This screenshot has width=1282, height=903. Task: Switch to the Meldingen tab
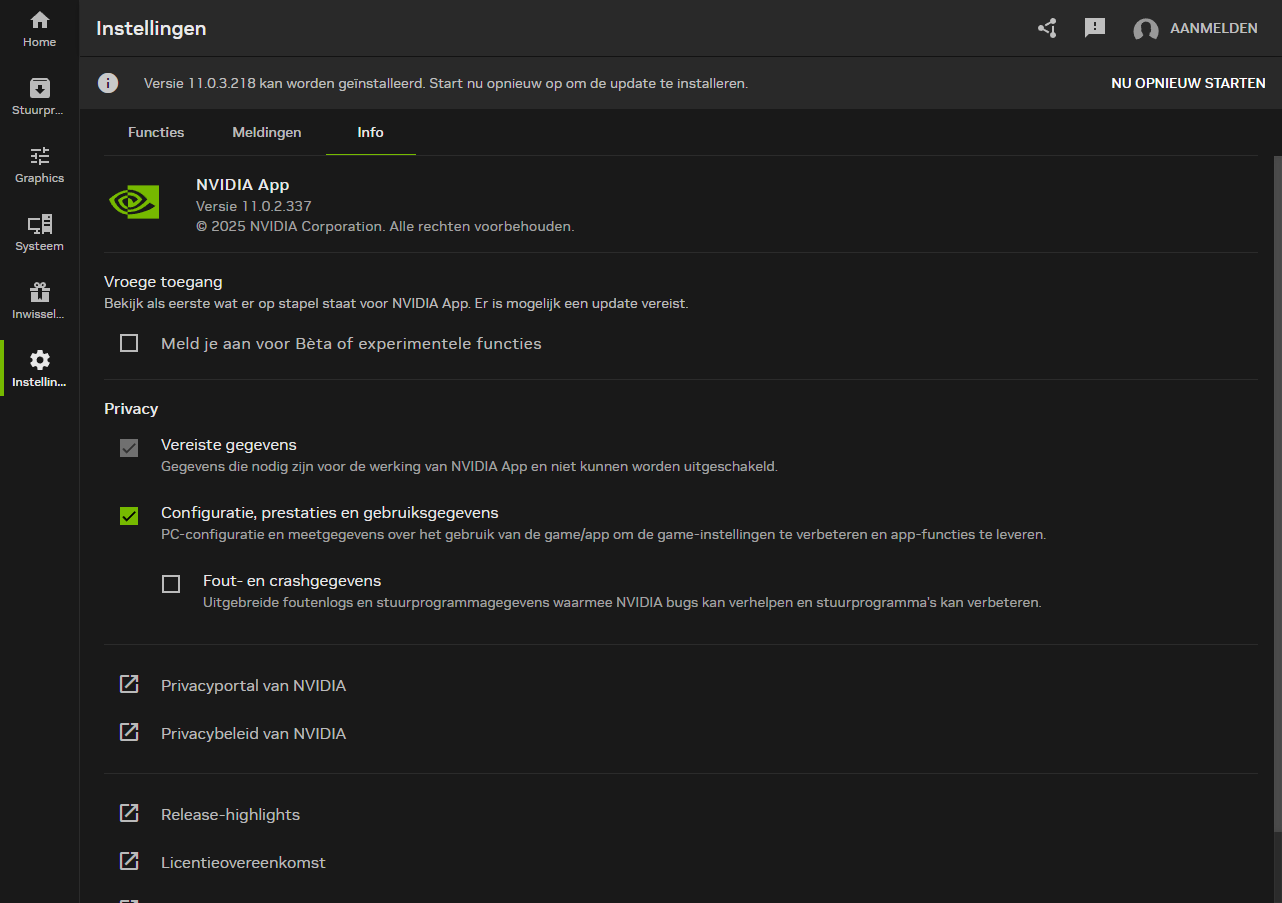(x=267, y=132)
